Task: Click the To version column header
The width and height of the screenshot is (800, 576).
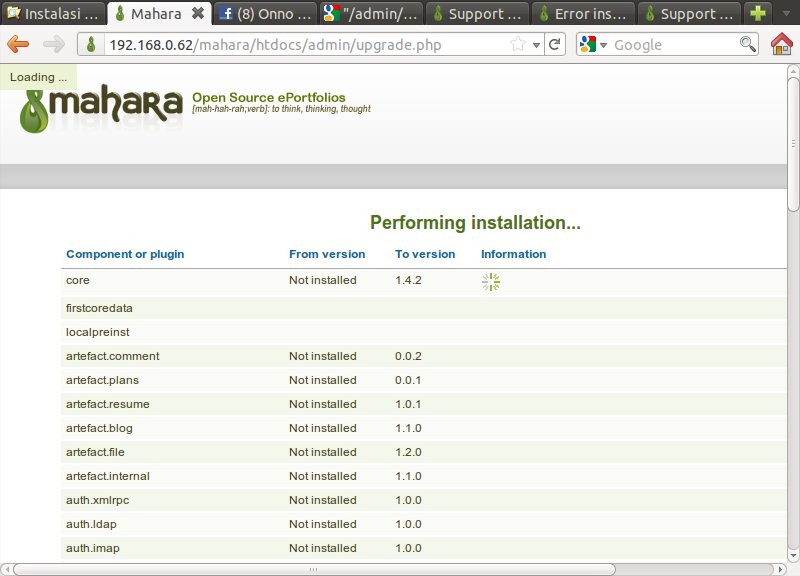Action: pyautogui.click(x=425, y=254)
